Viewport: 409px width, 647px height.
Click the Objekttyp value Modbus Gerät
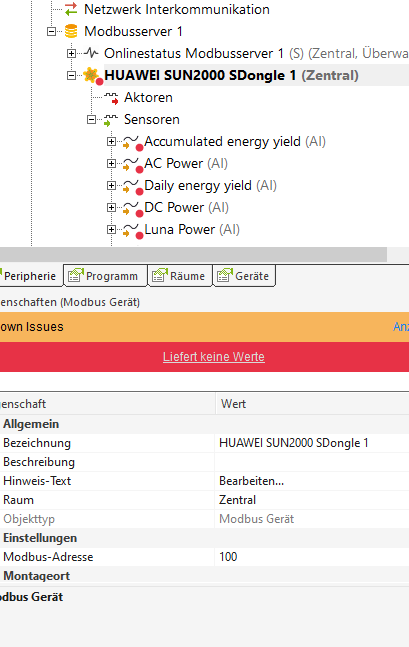click(256, 519)
